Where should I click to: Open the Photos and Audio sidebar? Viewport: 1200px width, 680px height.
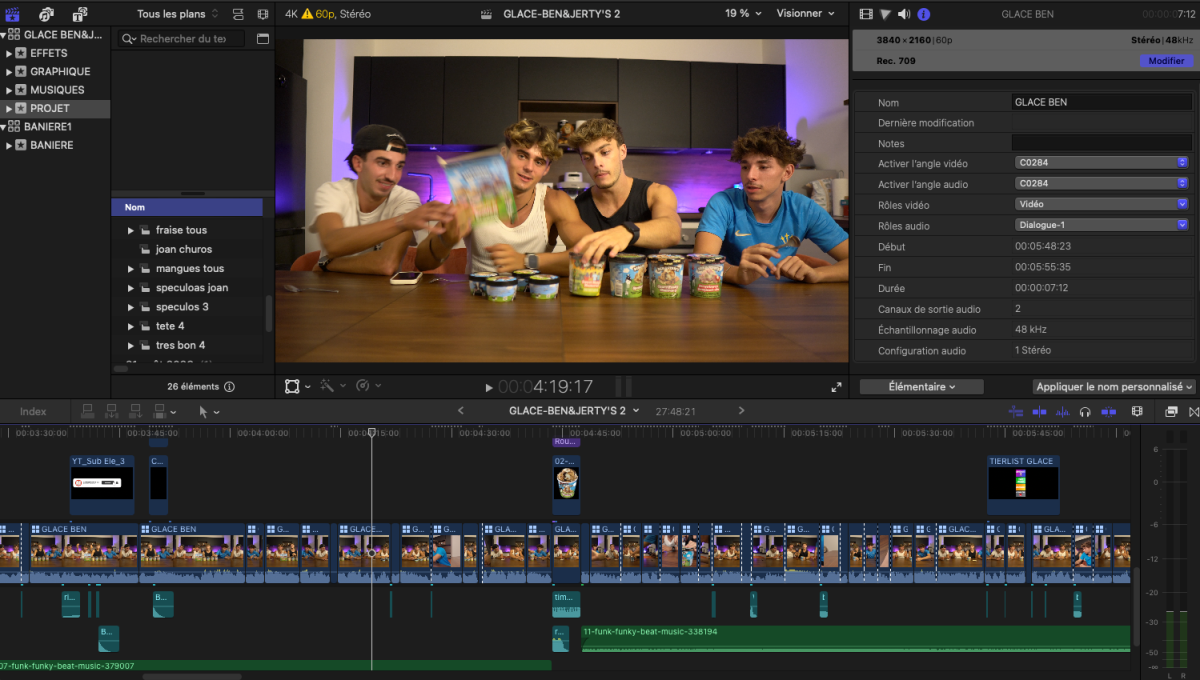[46, 14]
